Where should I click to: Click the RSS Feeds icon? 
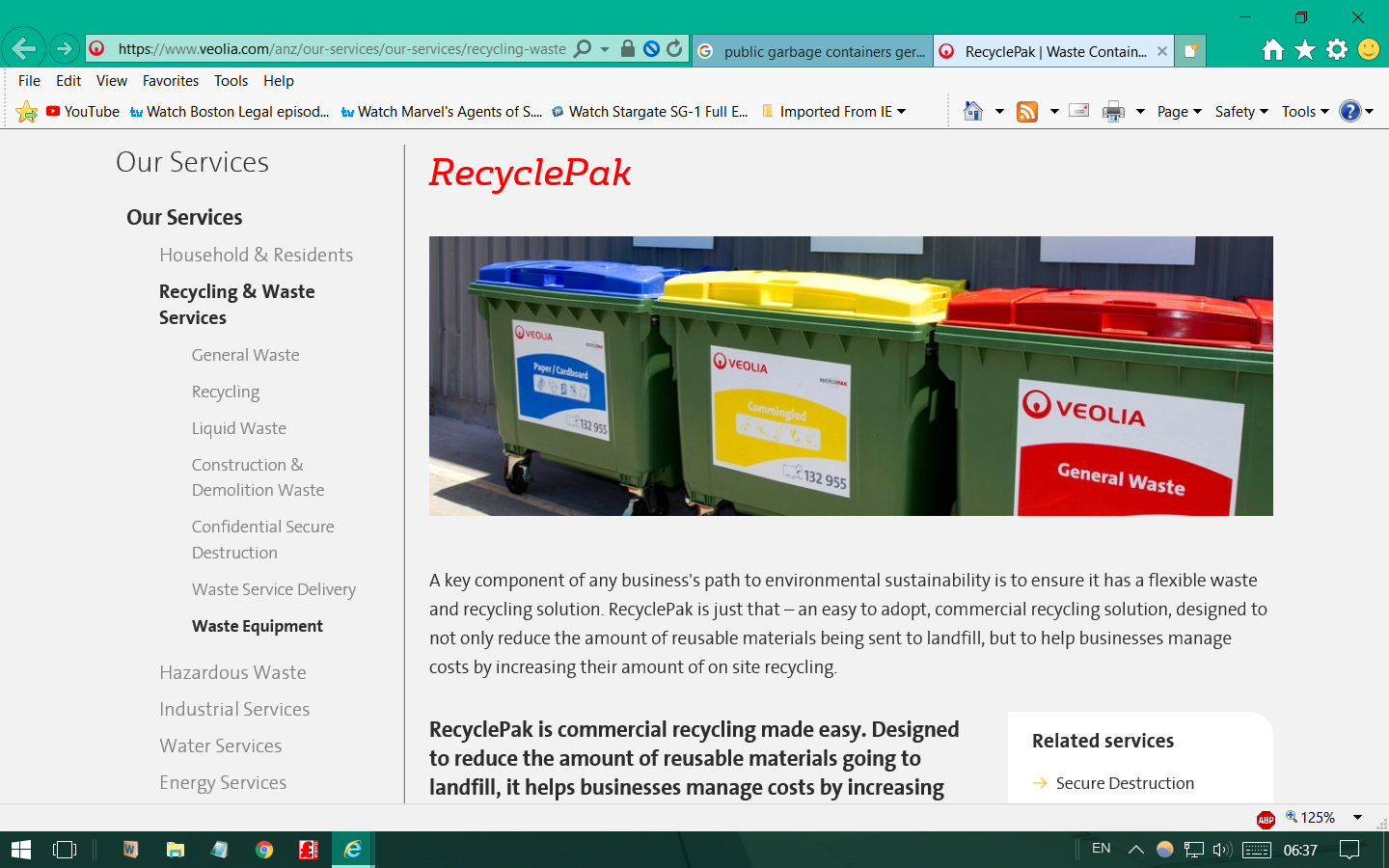(x=1027, y=112)
